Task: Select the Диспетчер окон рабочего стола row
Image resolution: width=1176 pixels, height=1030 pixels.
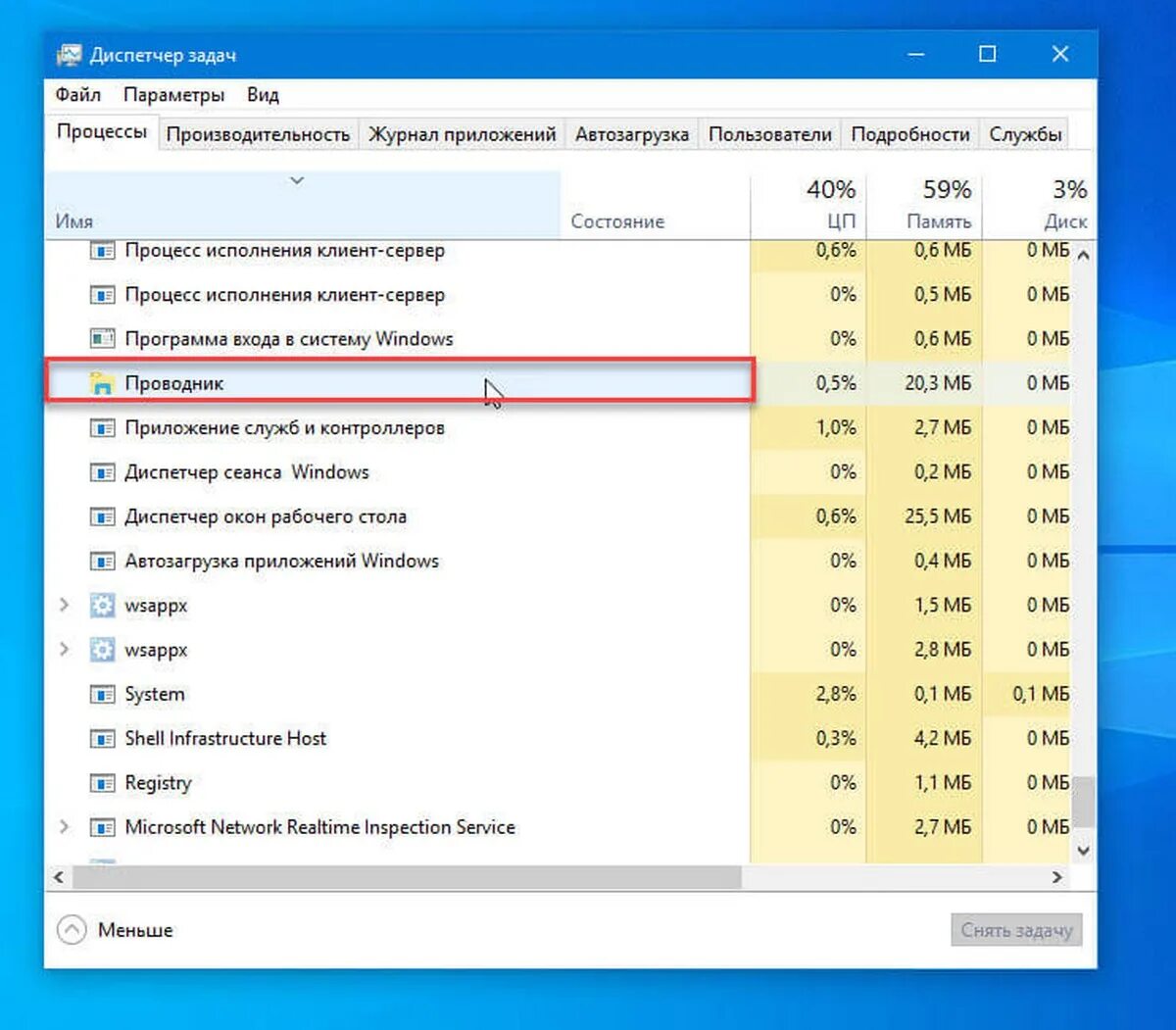Action: (x=559, y=516)
